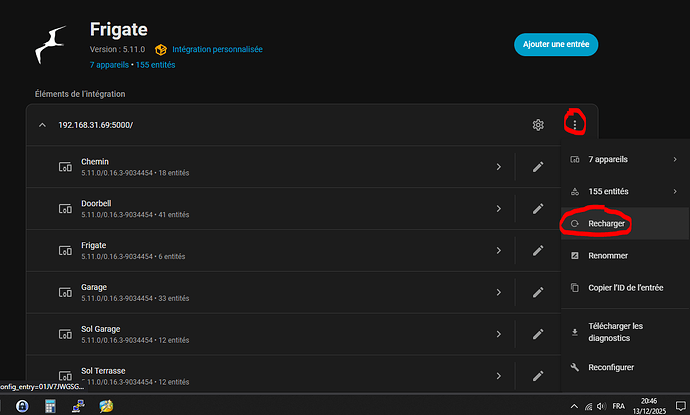Open settings gear for 192.168.31.69:5000 entry
This screenshot has height=415, width=690.
(x=538, y=125)
